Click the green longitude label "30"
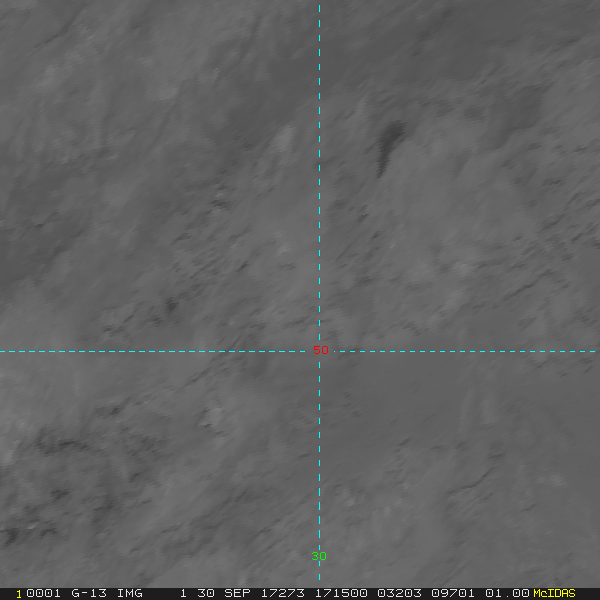 tap(319, 556)
